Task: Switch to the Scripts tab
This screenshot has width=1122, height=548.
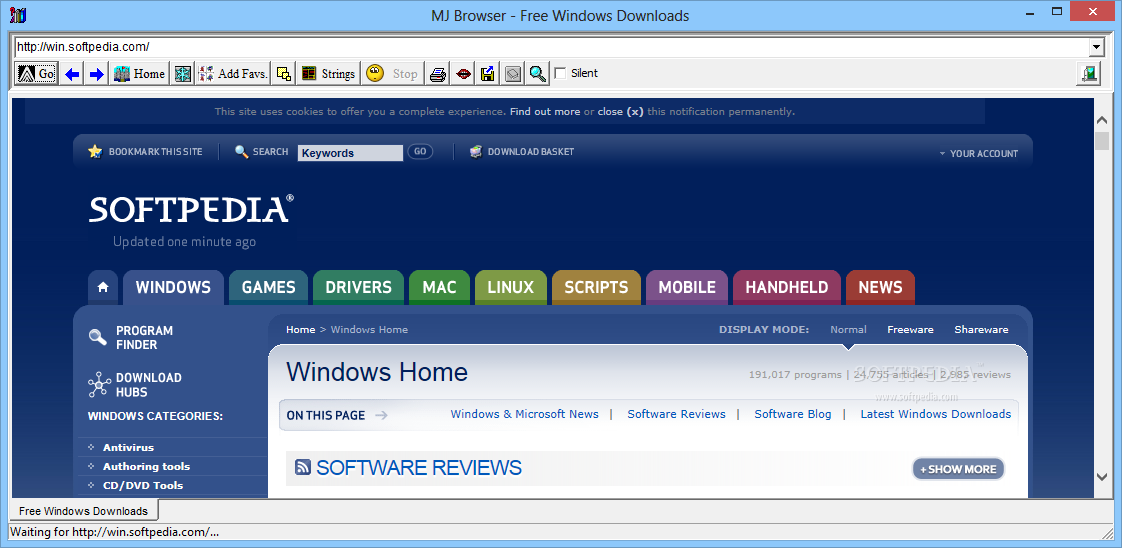Action: pos(596,287)
